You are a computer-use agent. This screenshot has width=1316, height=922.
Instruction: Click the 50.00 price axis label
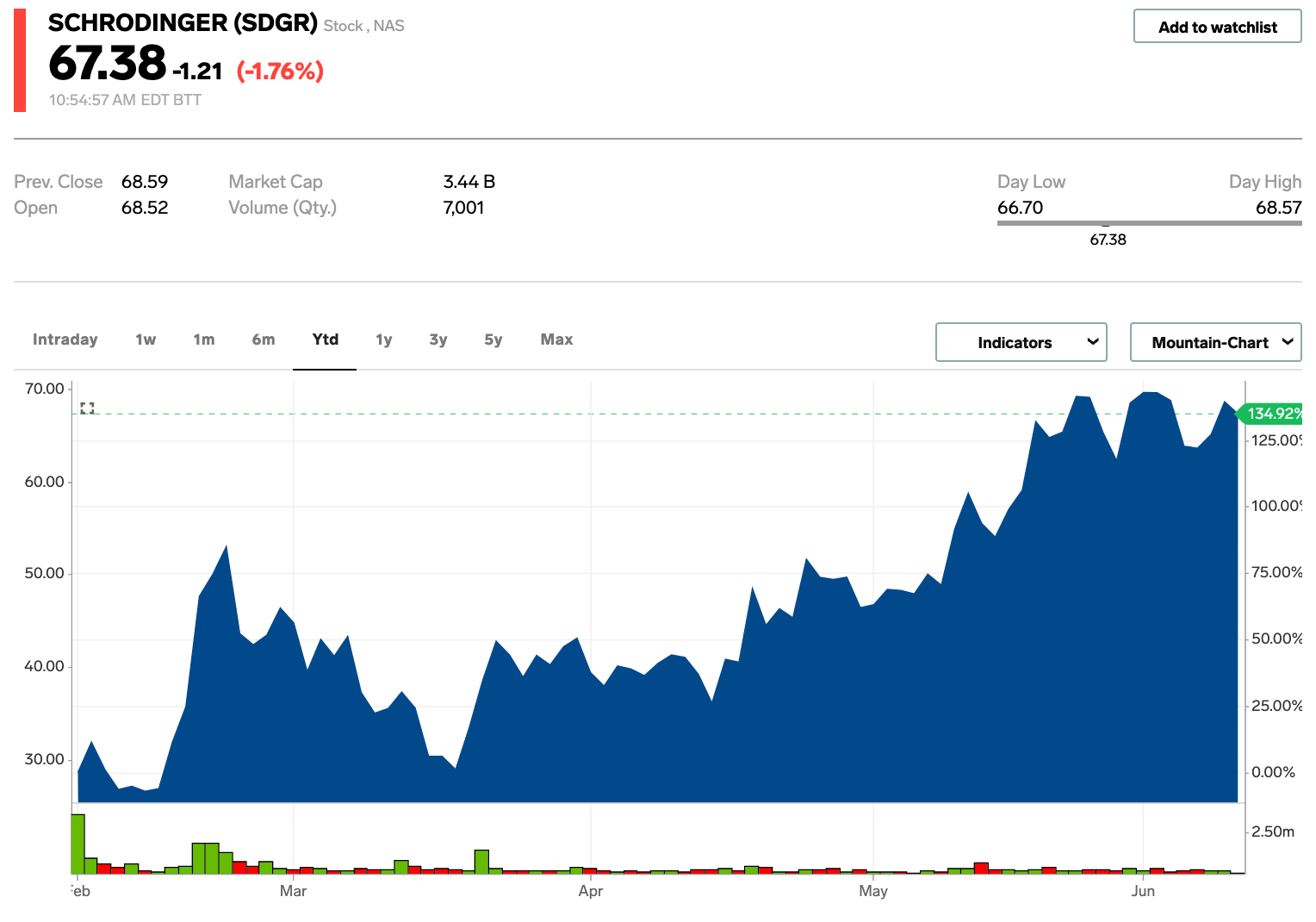45,573
